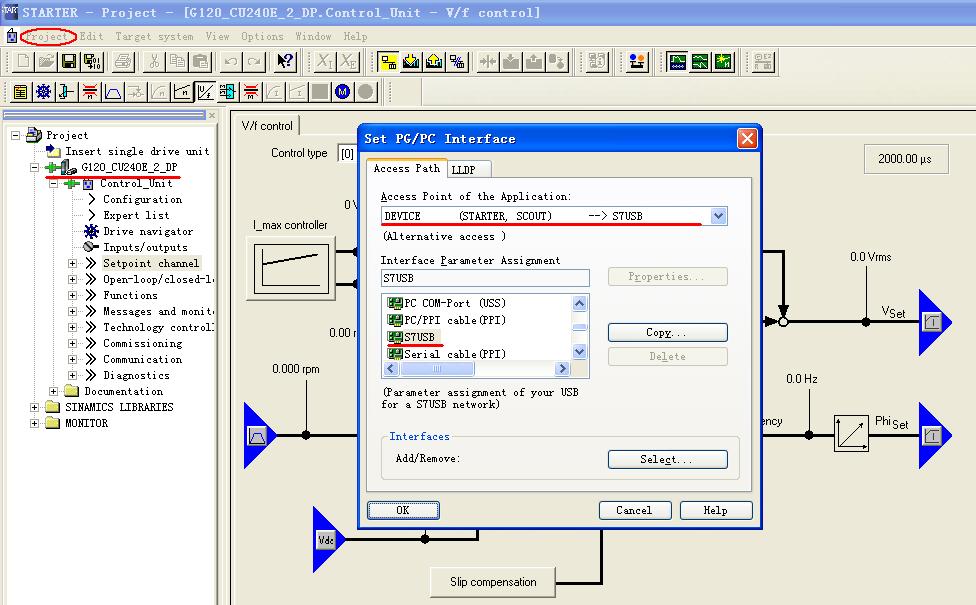Click the V/f control toolbar icon

(205, 92)
